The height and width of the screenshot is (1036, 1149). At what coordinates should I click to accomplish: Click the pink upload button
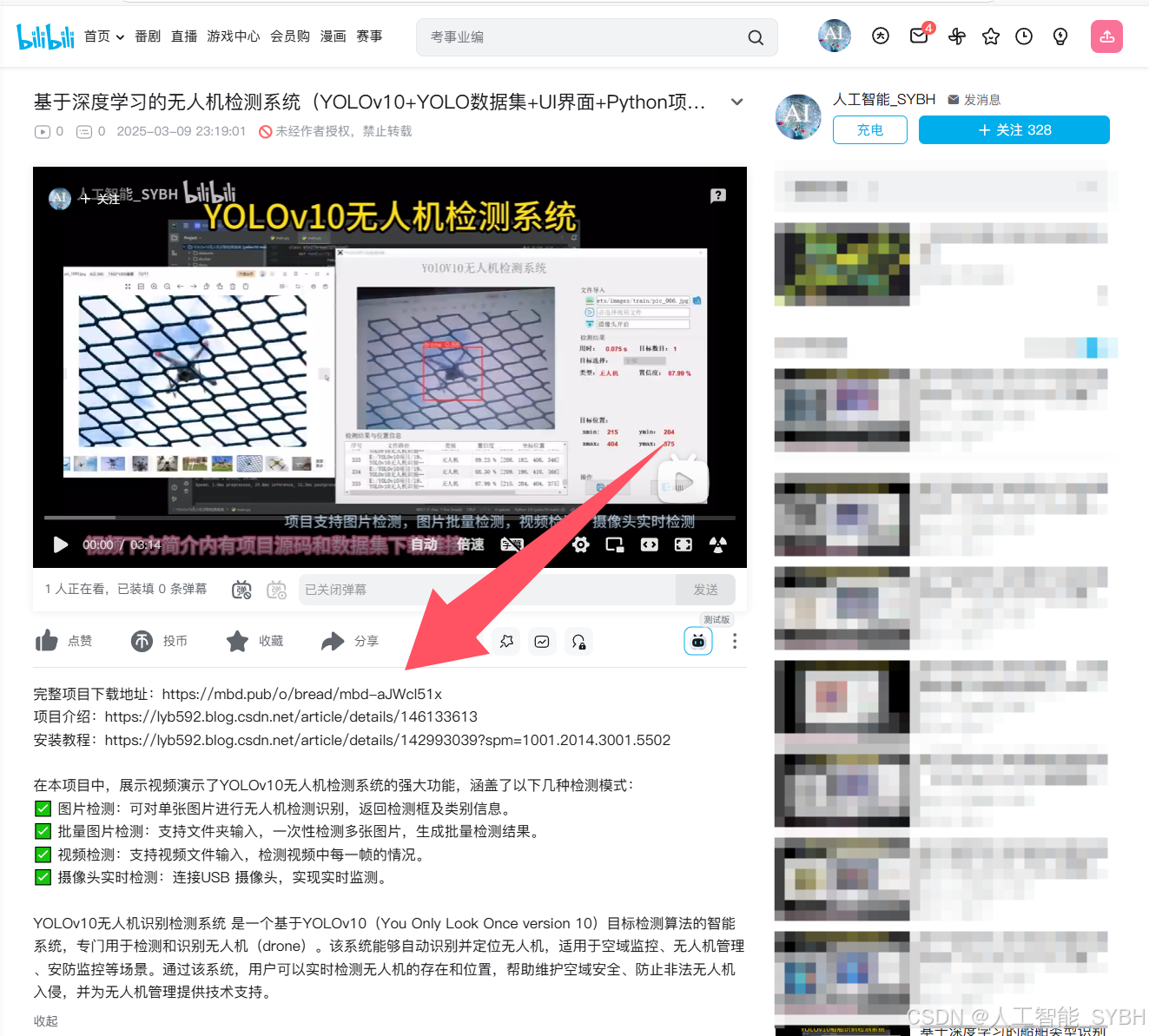coord(1106,36)
